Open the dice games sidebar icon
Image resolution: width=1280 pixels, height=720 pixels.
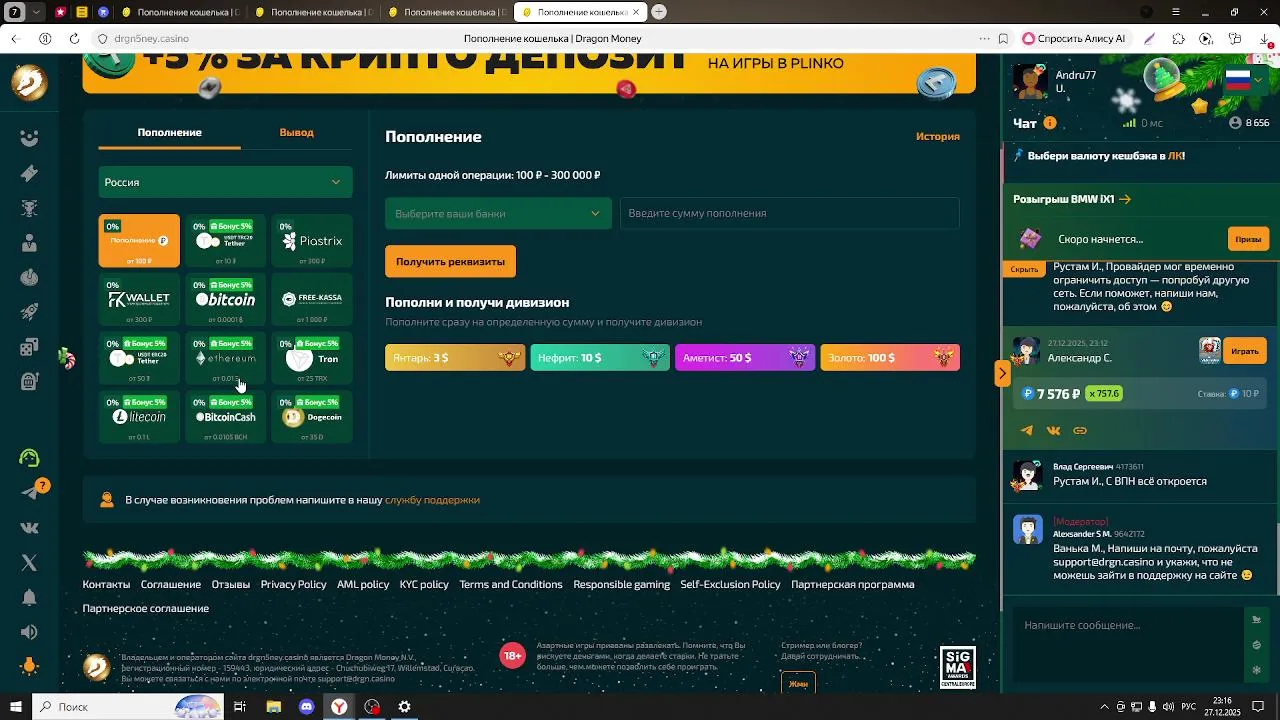point(29,348)
